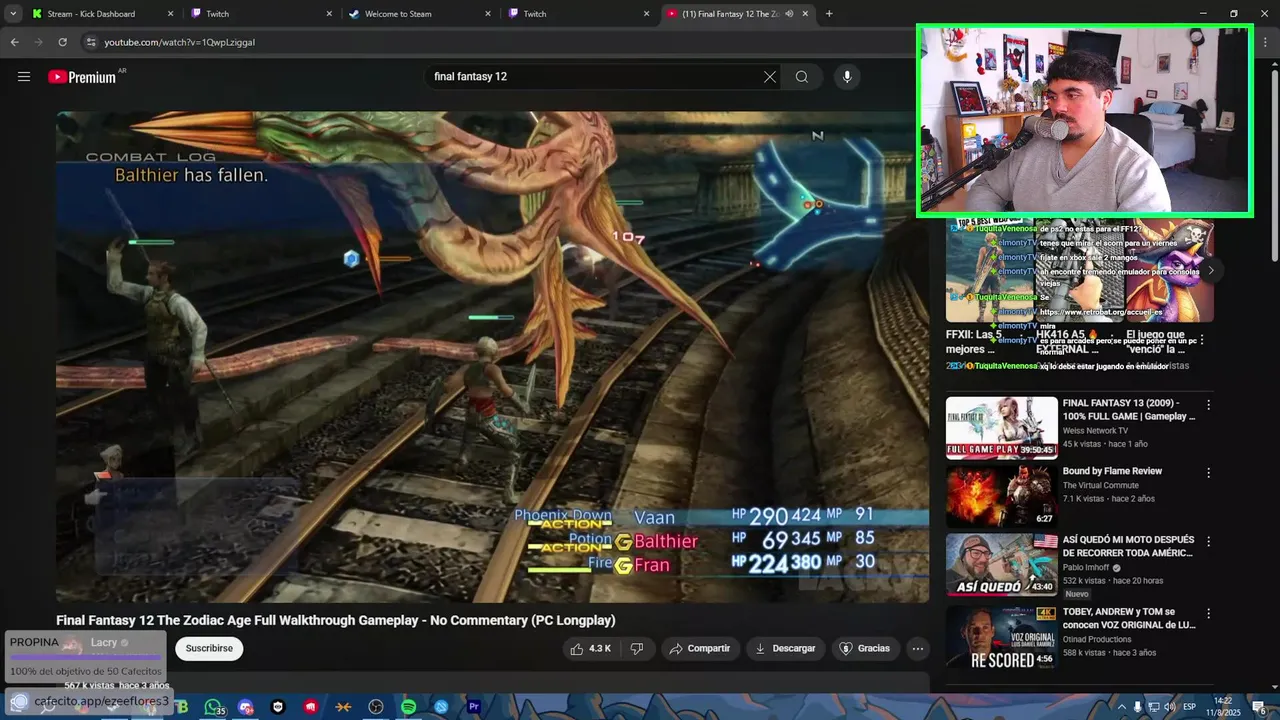
Task: Open the video's more actions ellipsis
Action: pos(917,649)
